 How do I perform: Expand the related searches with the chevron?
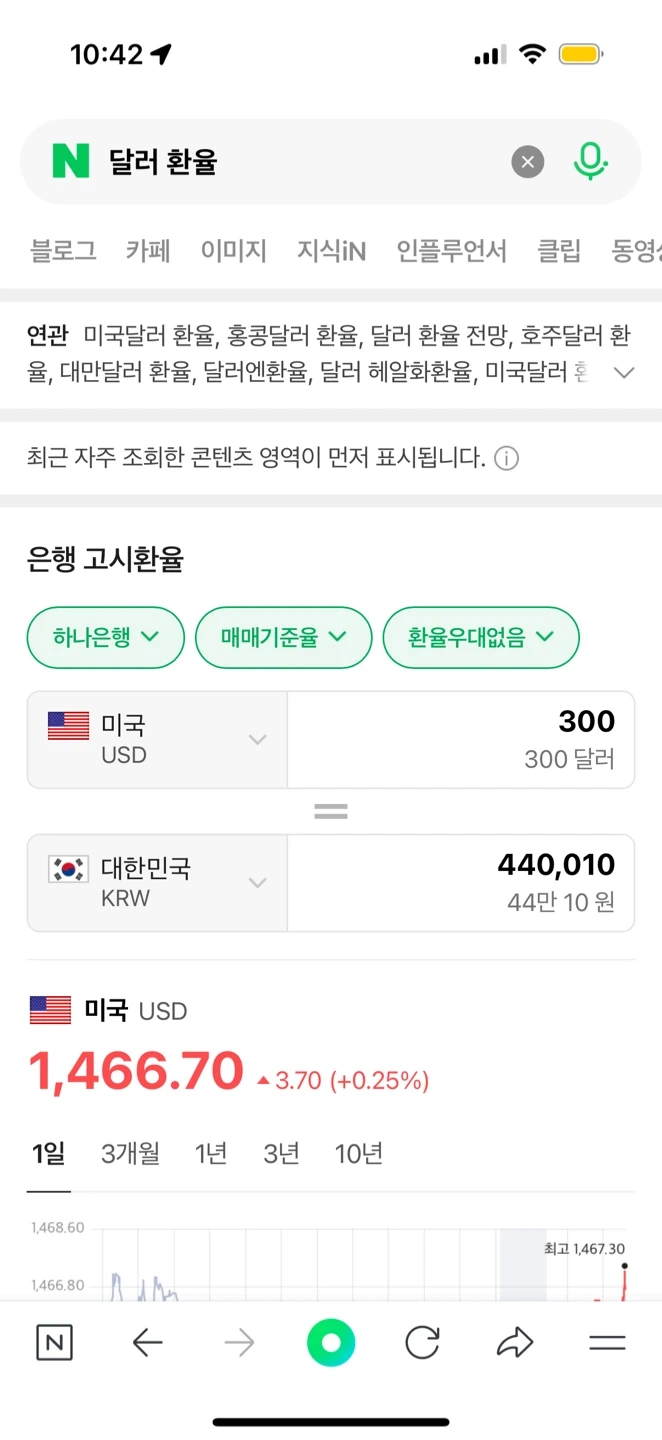coord(624,372)
